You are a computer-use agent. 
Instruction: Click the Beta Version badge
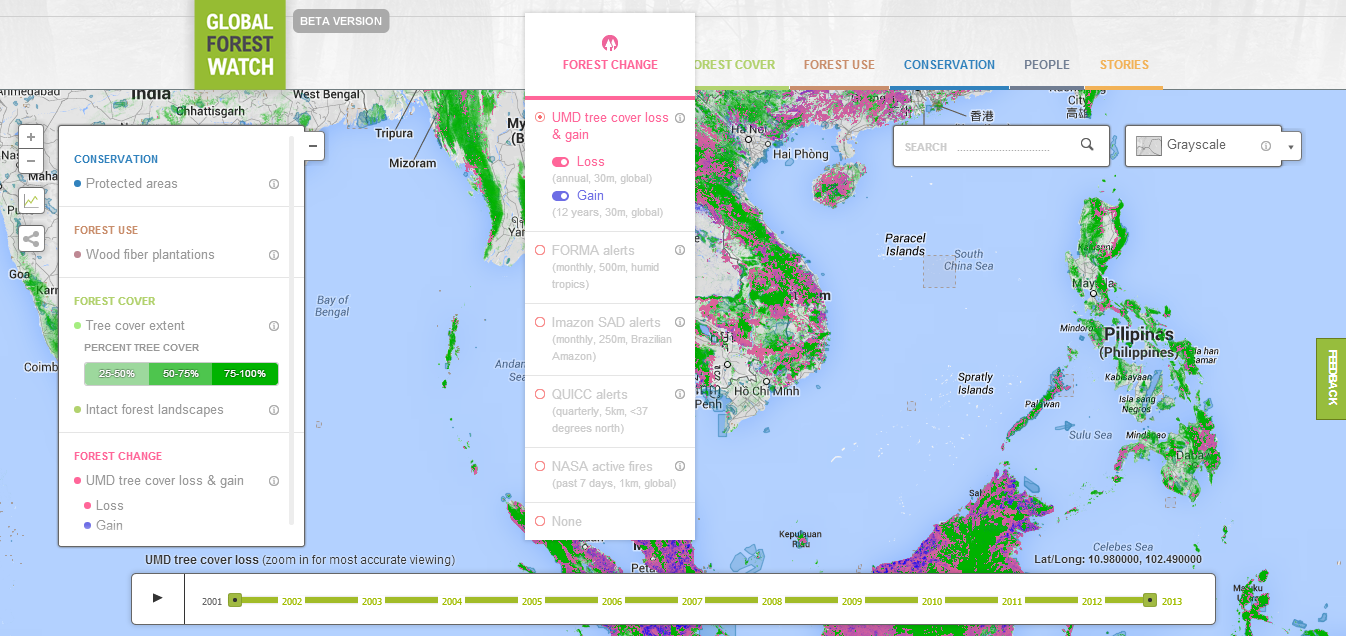[x=341, y=21]
